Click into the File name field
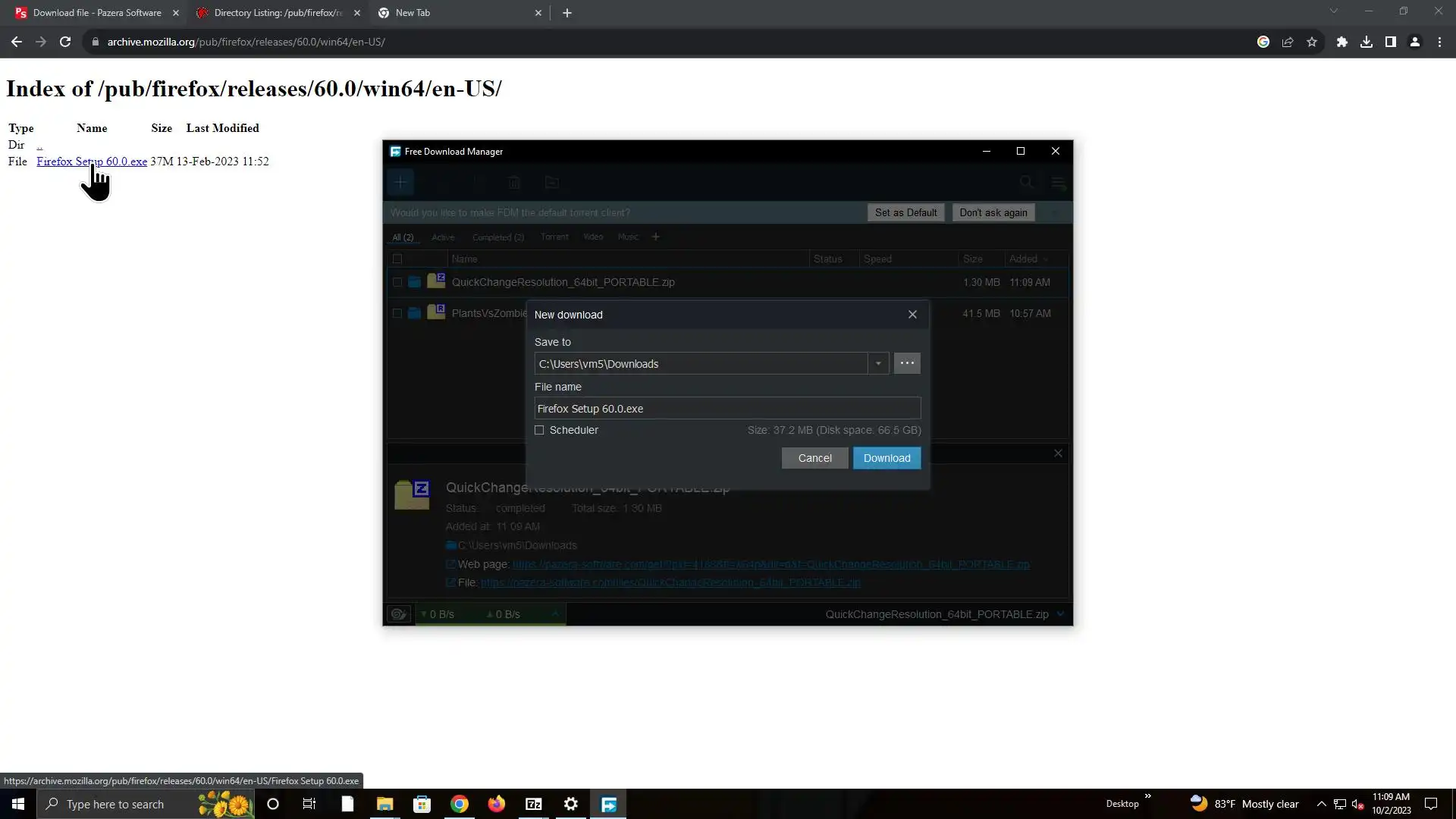1456x819 pixels. tap(726, 409)
